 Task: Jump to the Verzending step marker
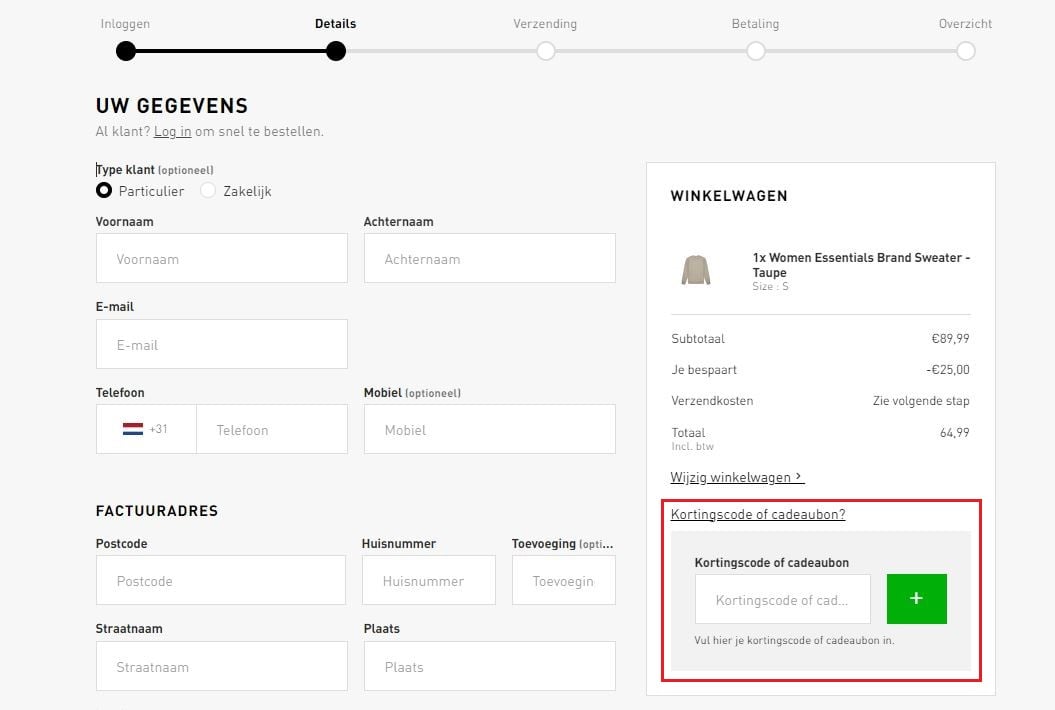[x=545, y=51]
